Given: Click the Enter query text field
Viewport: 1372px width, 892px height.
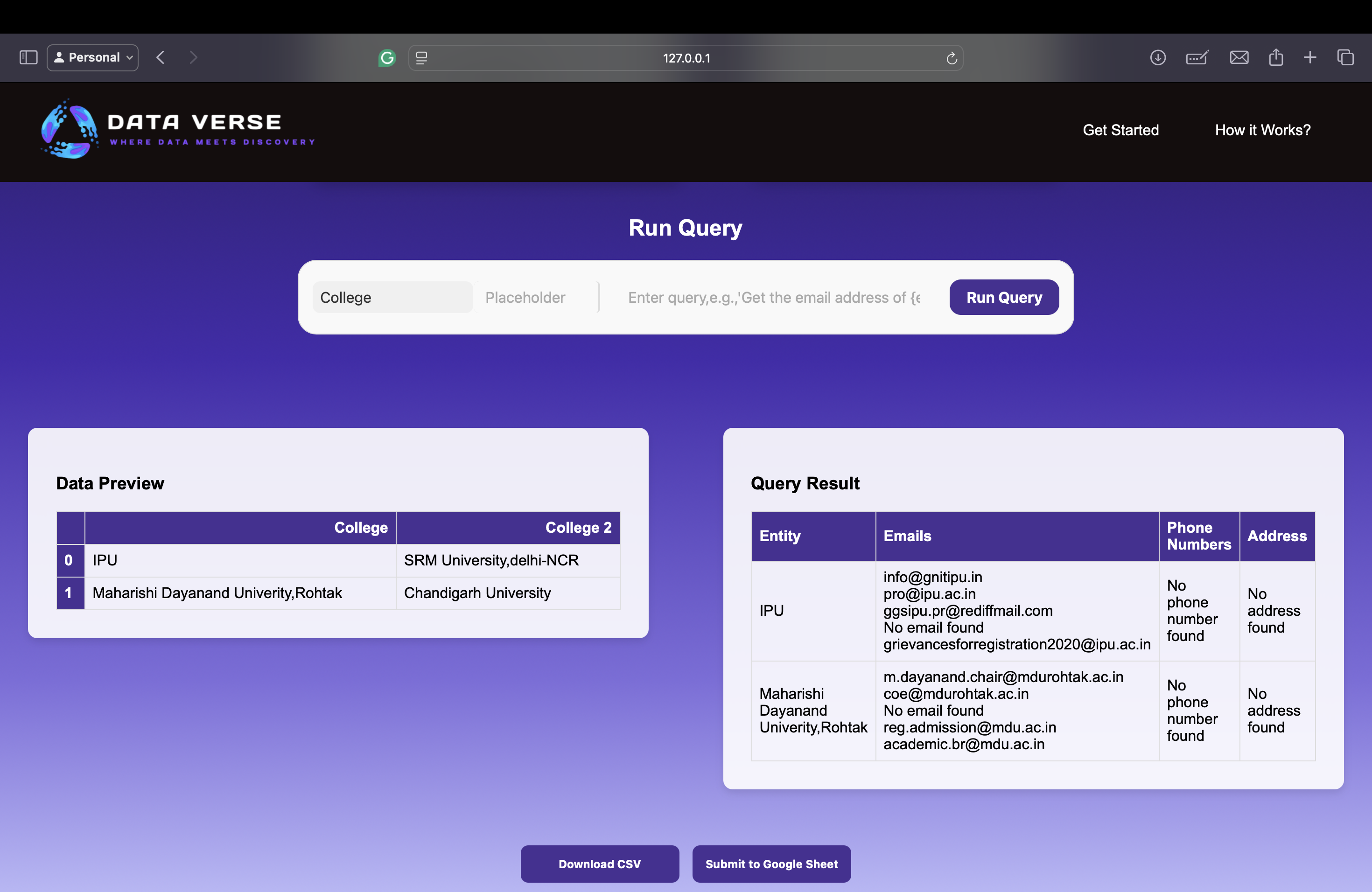Looking at the screenshot, I should pyautogui.click(x=774, y=297).
